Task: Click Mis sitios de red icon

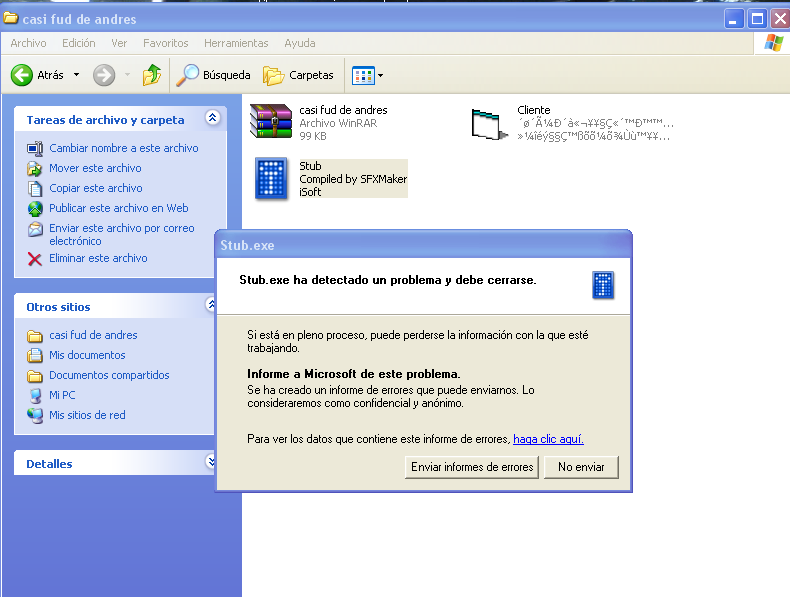Action: coord(35,416)
